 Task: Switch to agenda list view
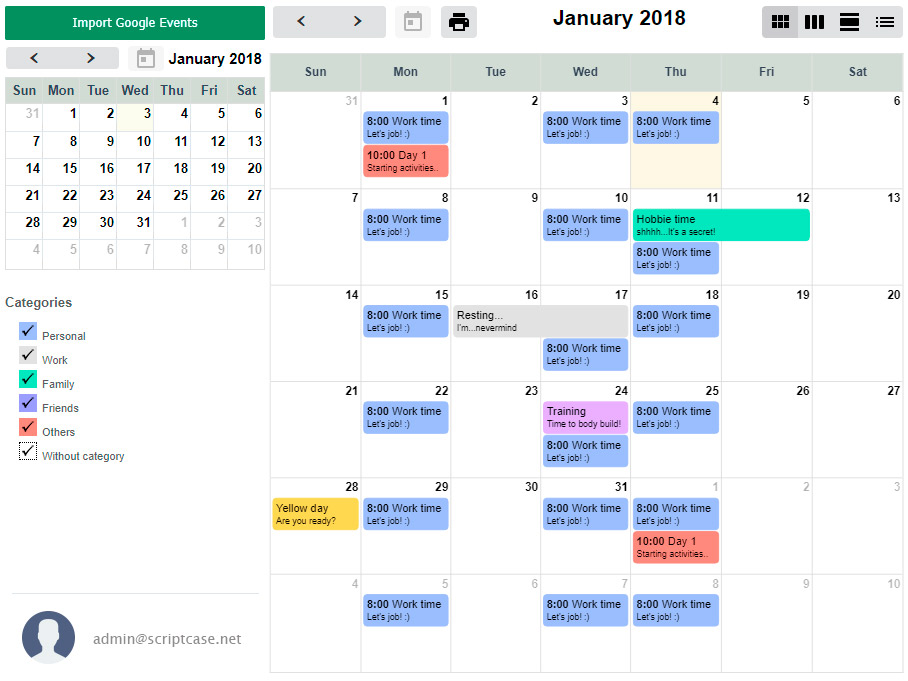[x=884, y=22]
